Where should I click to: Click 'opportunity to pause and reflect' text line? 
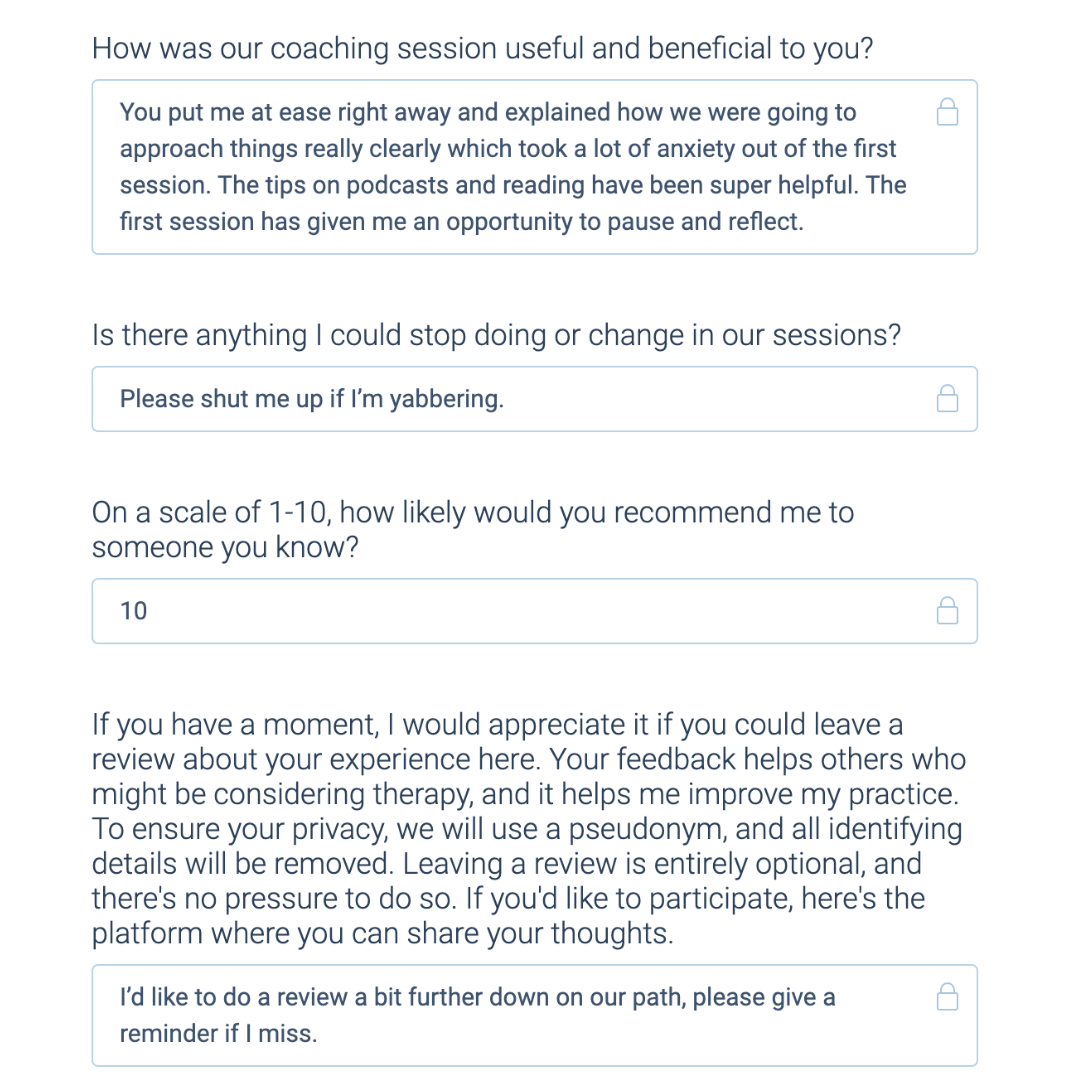click(x=625, y=222)
